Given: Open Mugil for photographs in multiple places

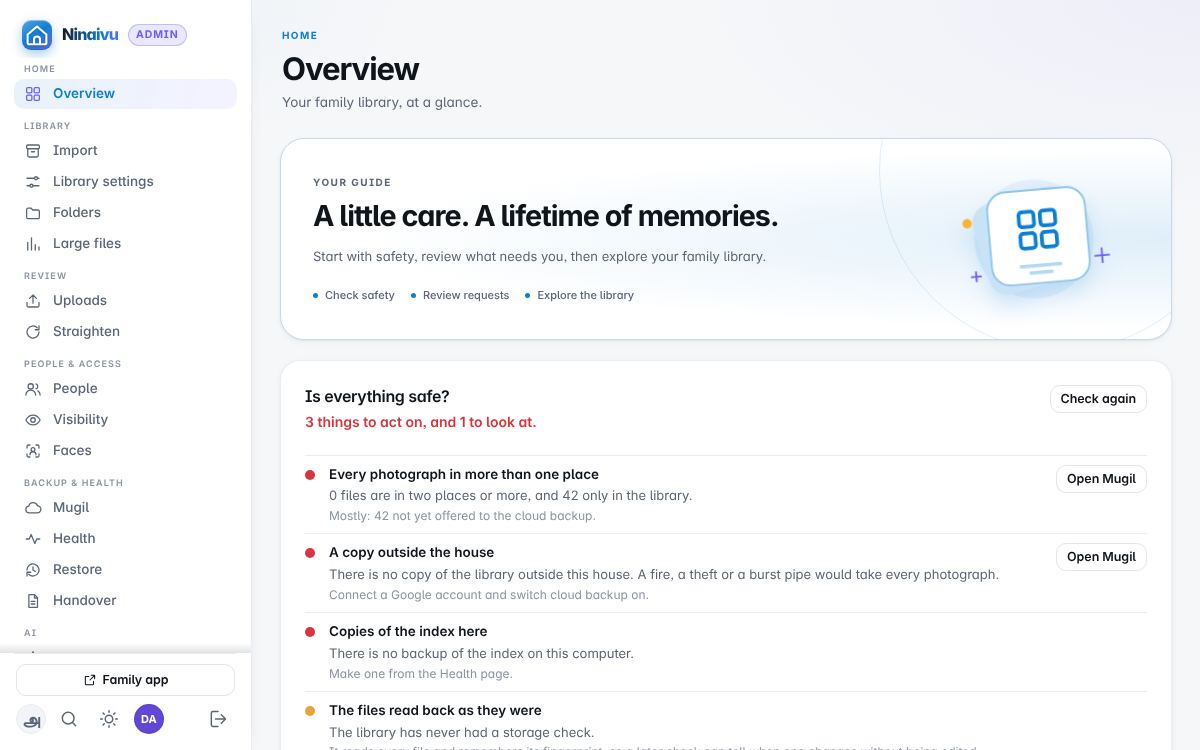Looking at the screenshot, I should (1101, 479).
